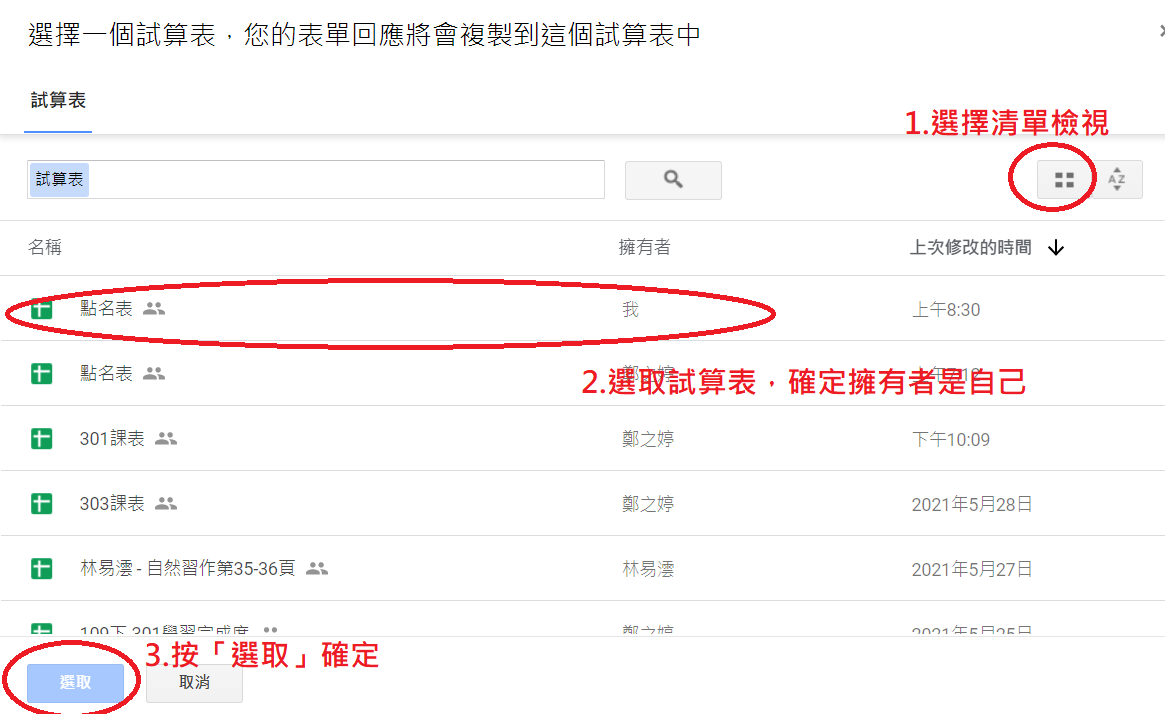The image size is (1165, 714).
Task: Click owner 林易澐 in the owner column
Action: pos(648,569)
